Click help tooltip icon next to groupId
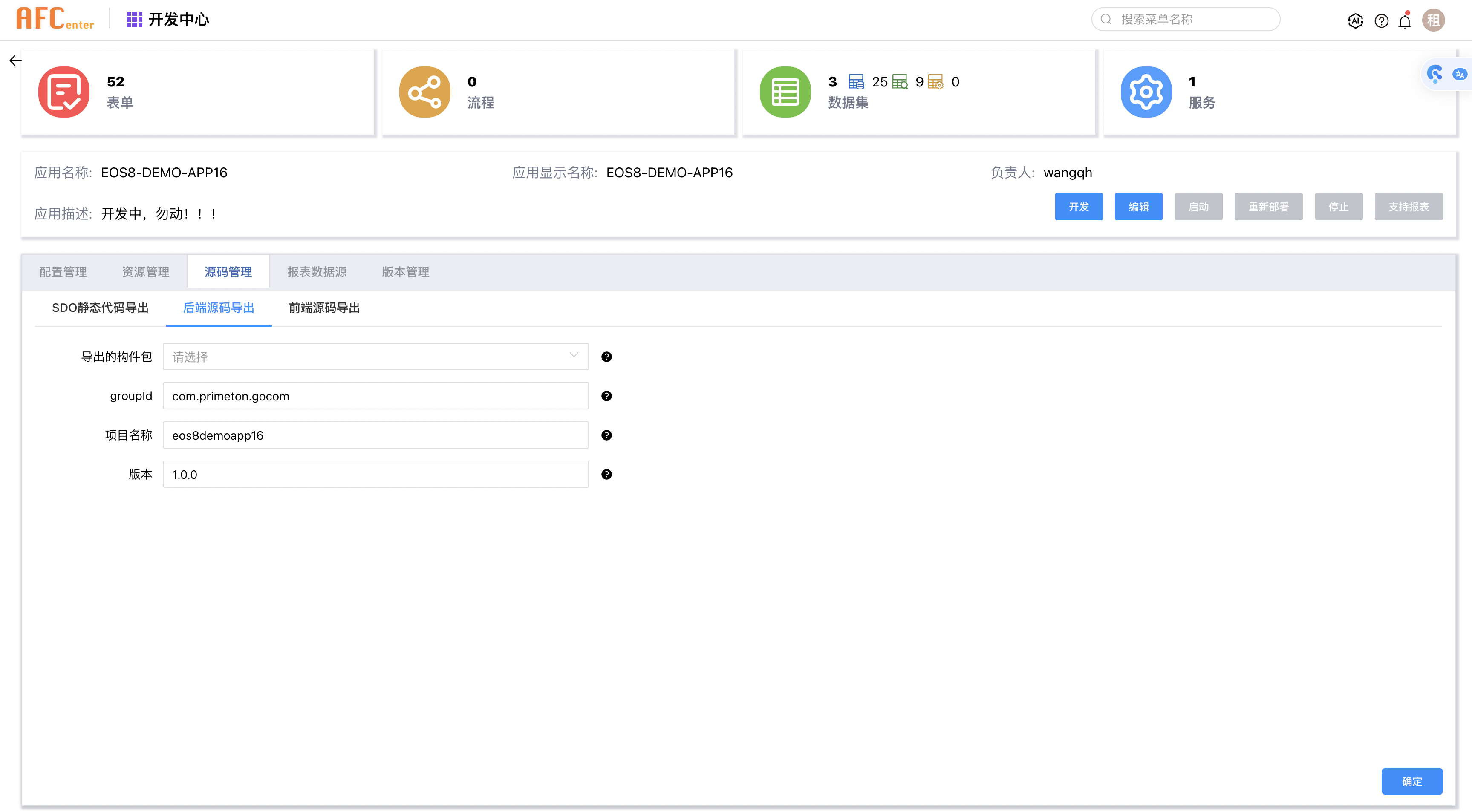This screenshot has height=812, width=1472. click(606, 396)
